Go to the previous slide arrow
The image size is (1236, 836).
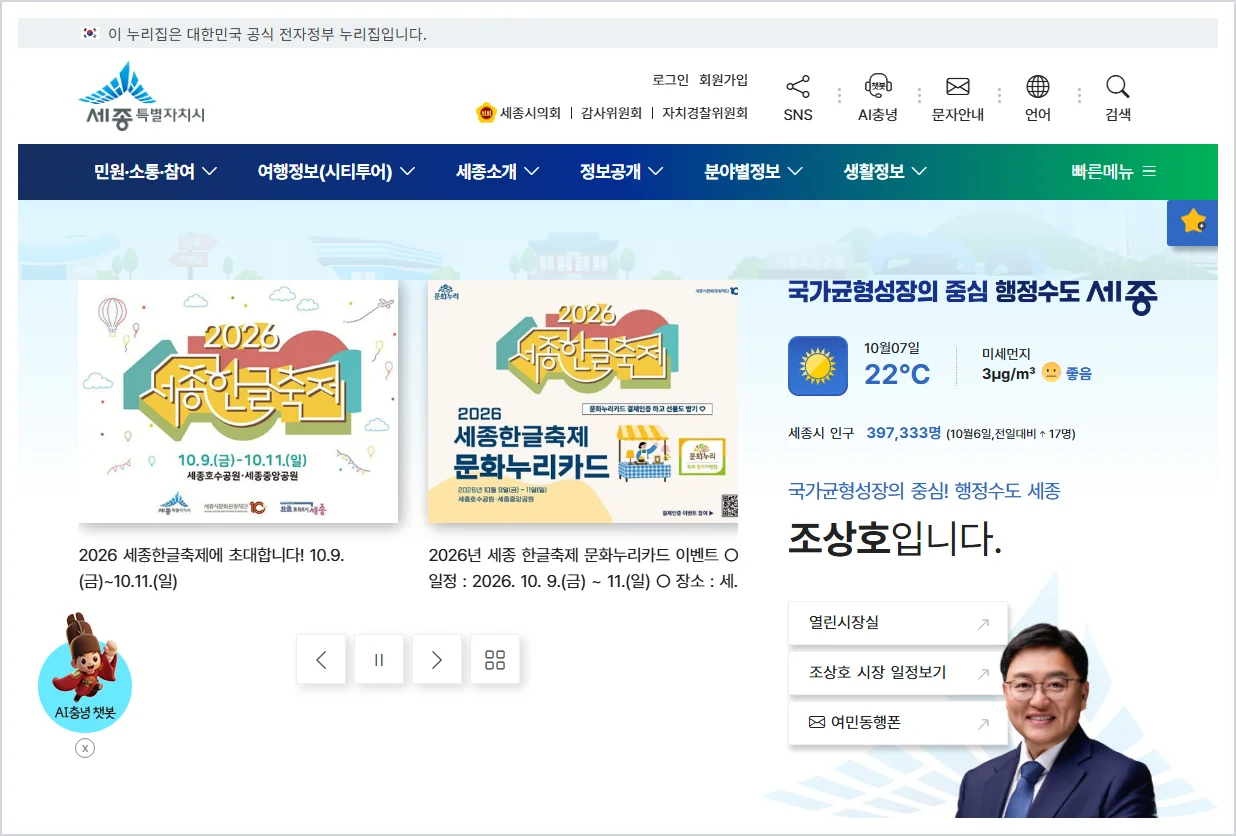coord(321,659)
